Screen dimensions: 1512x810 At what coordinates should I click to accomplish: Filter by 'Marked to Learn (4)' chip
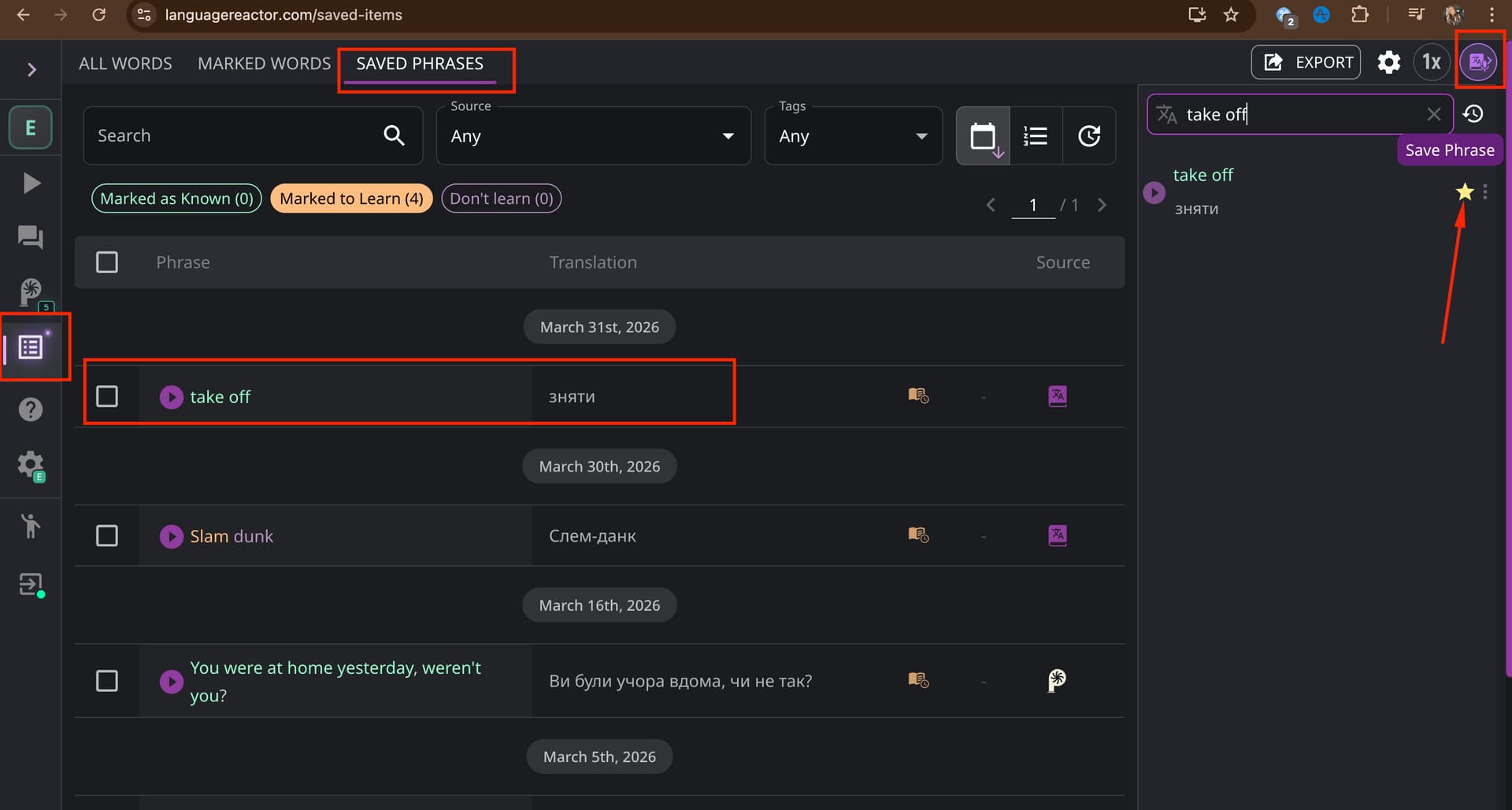351,198
